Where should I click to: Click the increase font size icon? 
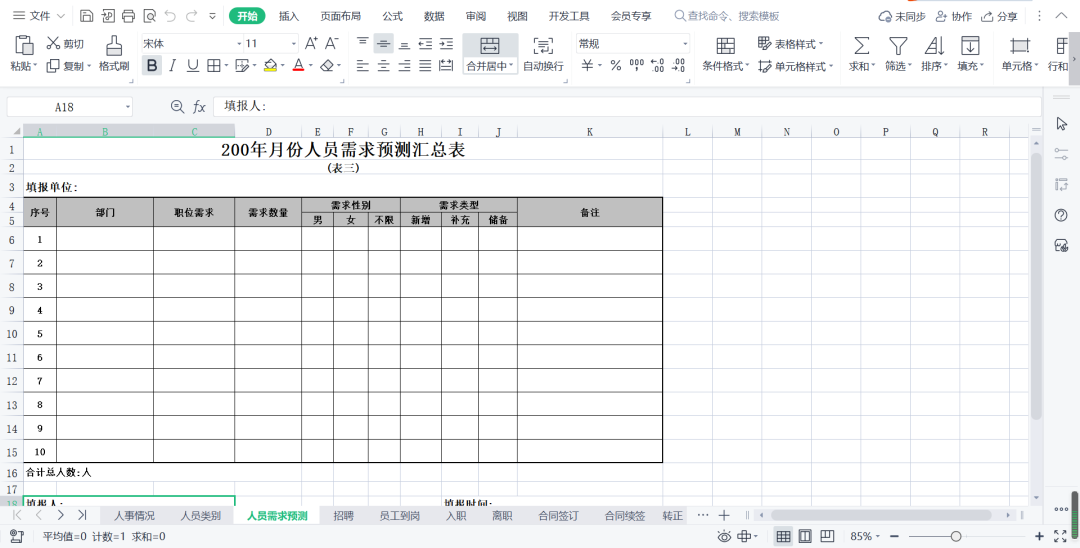point(311,43)
